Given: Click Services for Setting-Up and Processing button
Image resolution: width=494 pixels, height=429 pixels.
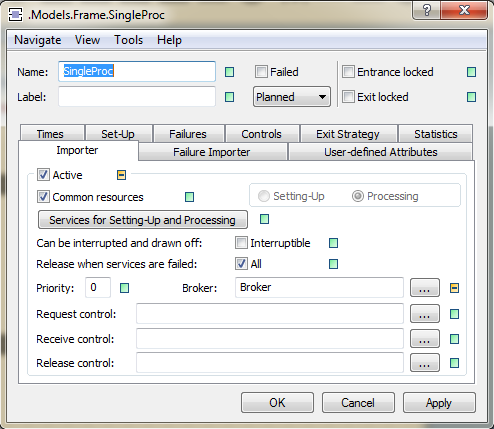Looking at the screenshot, I should click(143, 220).
